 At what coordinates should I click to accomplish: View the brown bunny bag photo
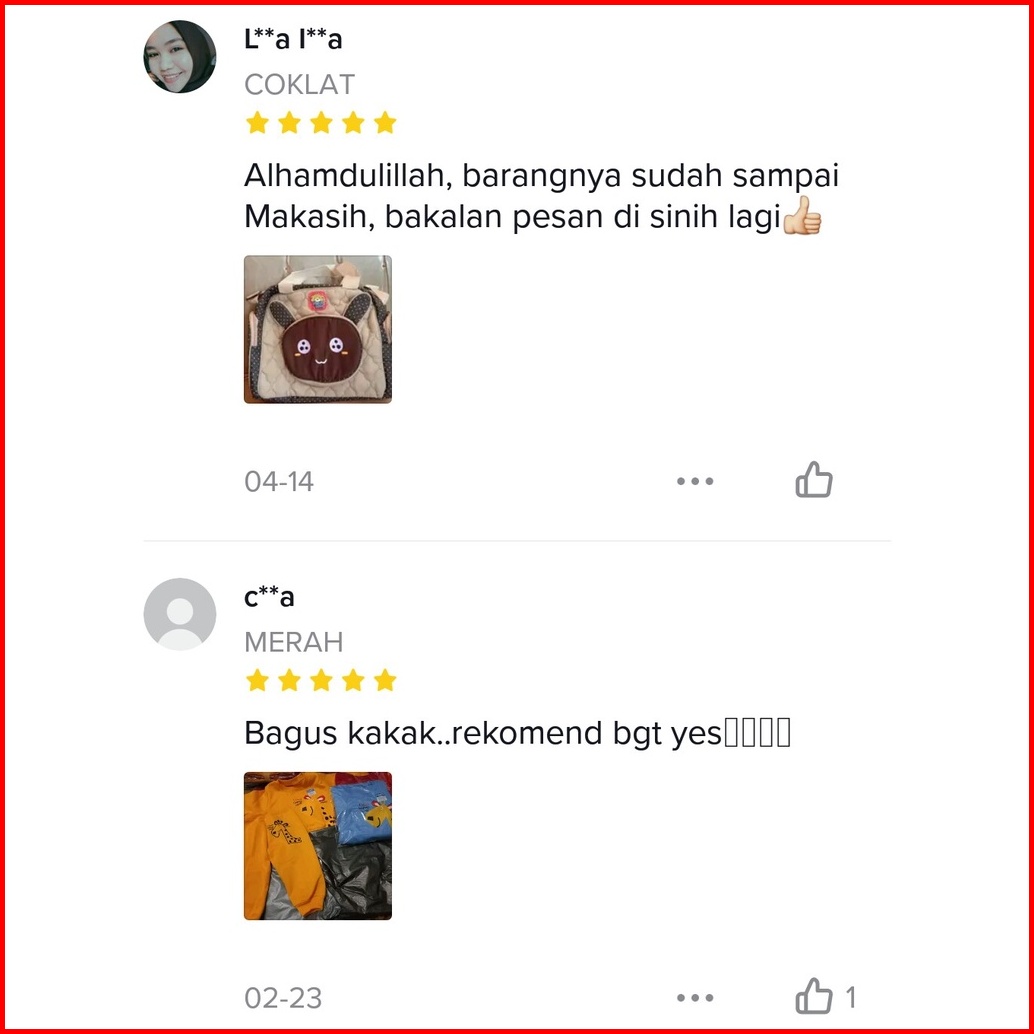pos(318,329)
